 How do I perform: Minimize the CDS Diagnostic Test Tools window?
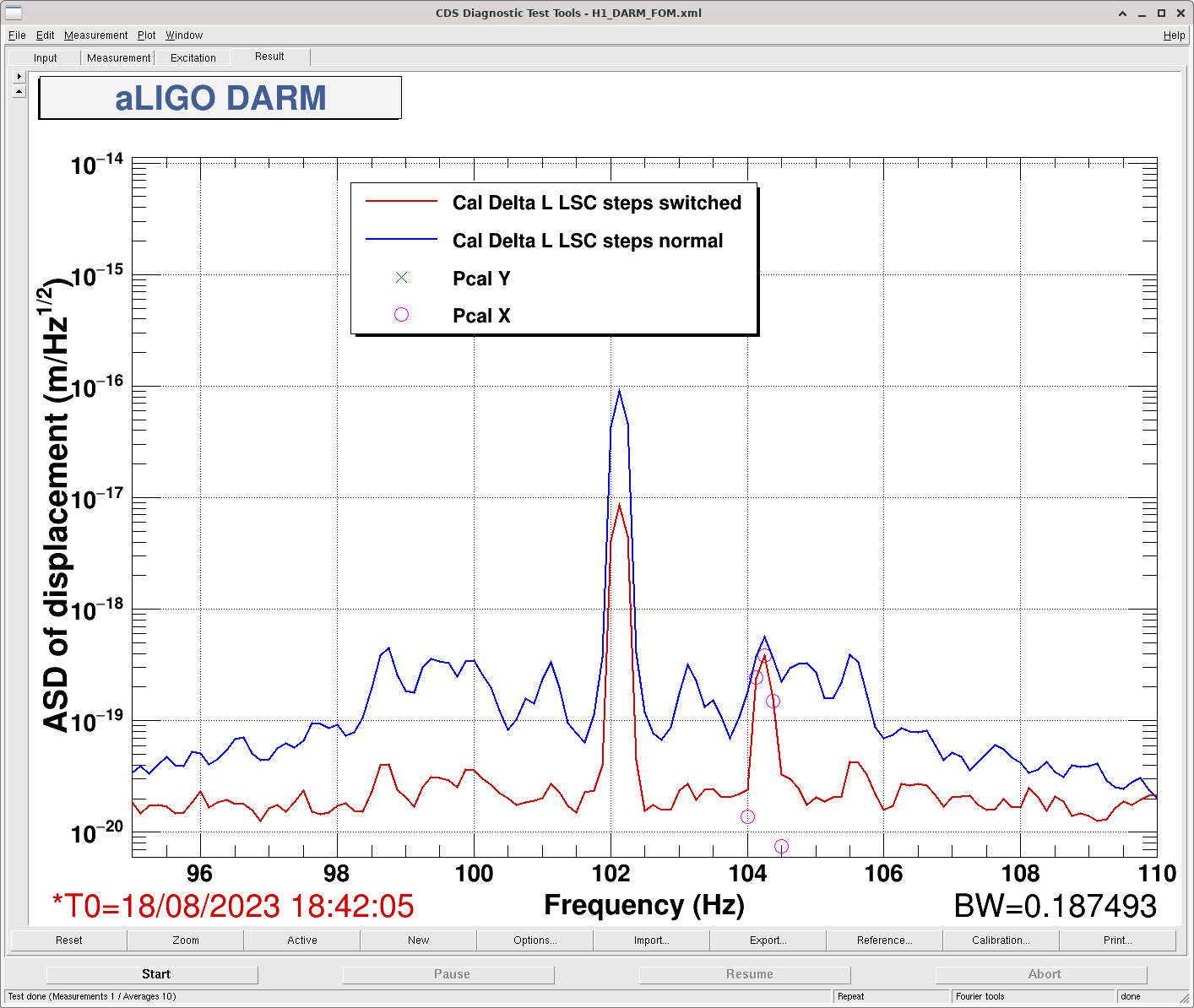1142,14
